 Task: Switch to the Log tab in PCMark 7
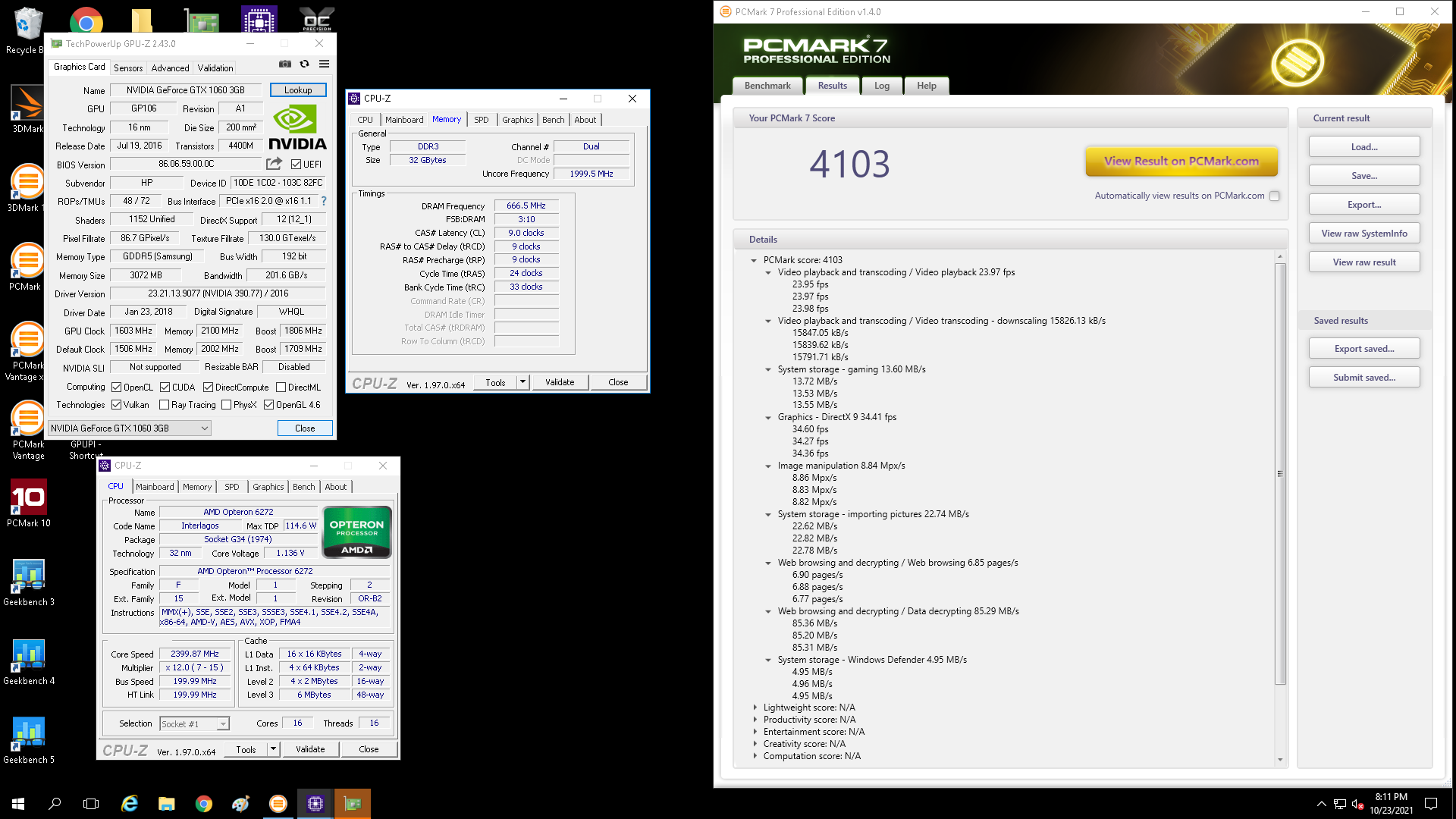pyautogui.click(x=882, y=86)
